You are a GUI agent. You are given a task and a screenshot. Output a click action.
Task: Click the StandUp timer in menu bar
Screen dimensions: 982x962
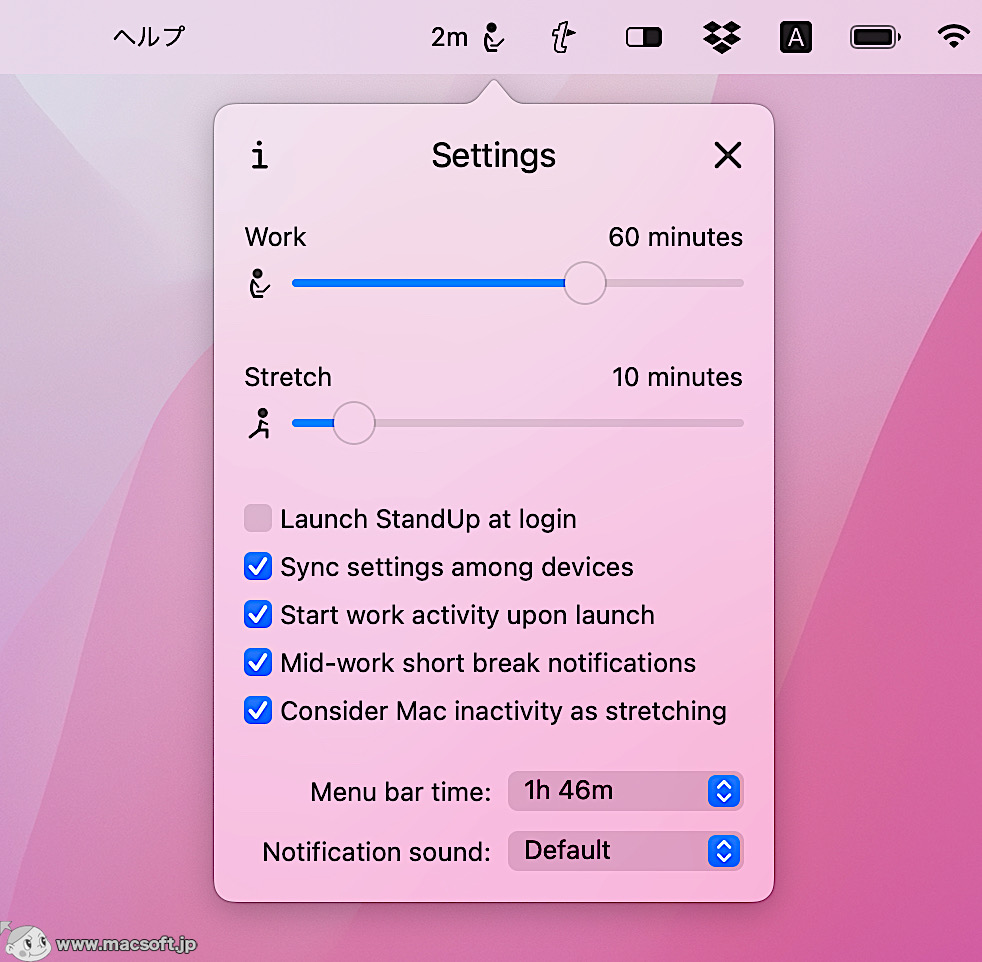tap(467, 38)
